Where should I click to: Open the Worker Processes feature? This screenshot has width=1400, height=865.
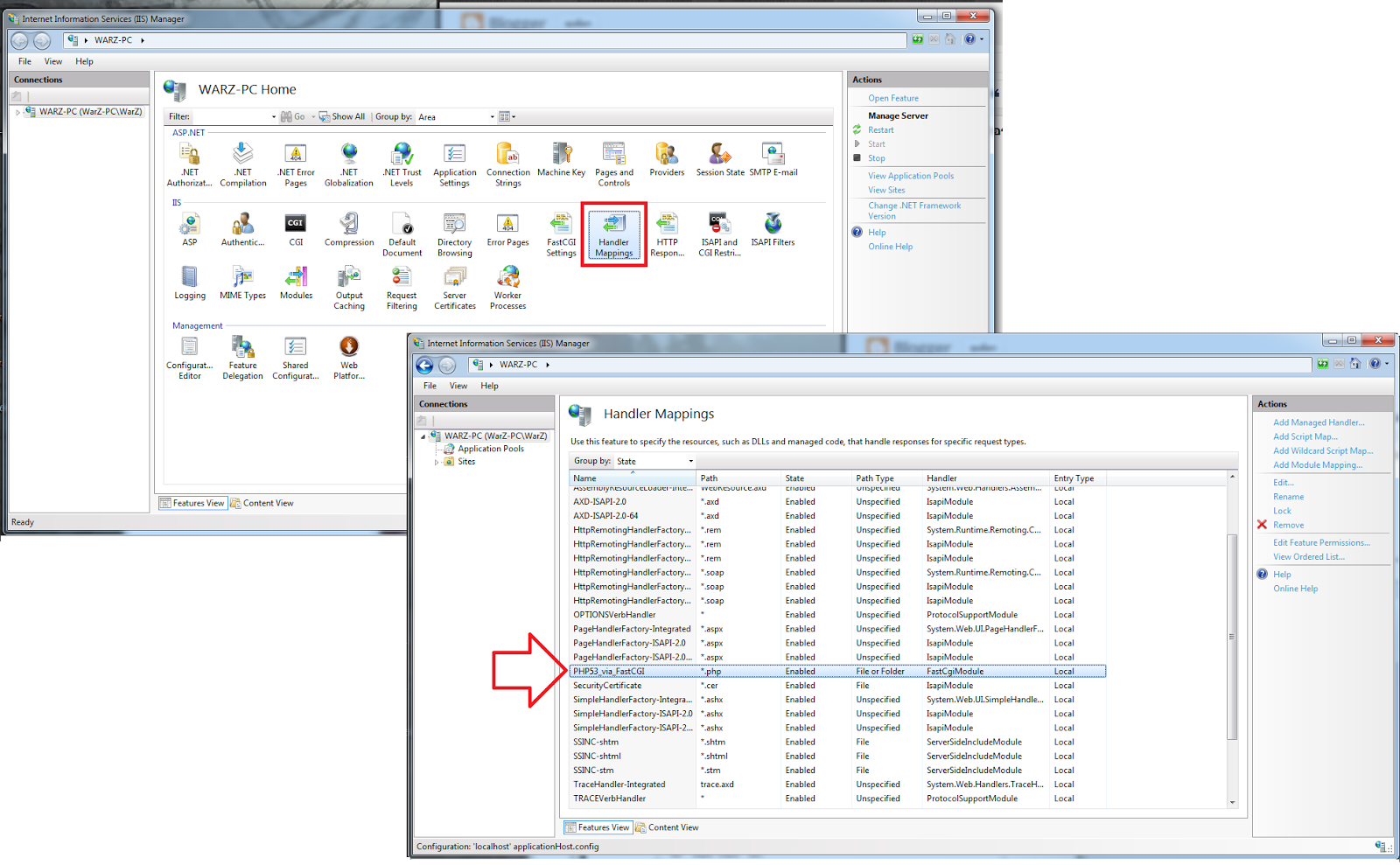[508, 288]
